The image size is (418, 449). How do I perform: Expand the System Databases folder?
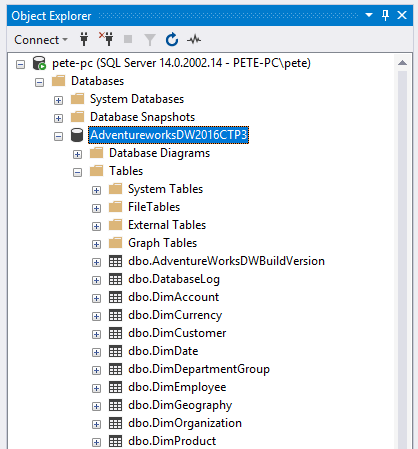(x=58, y=100)
